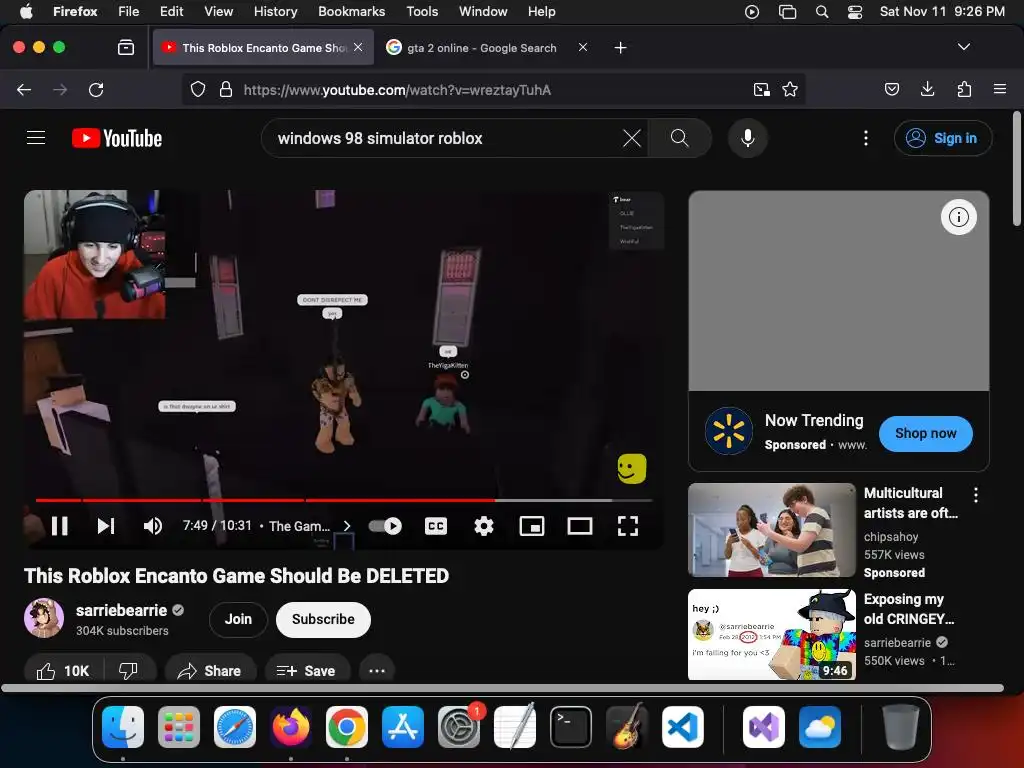Skip to the next video

click(x=106, y=526)
